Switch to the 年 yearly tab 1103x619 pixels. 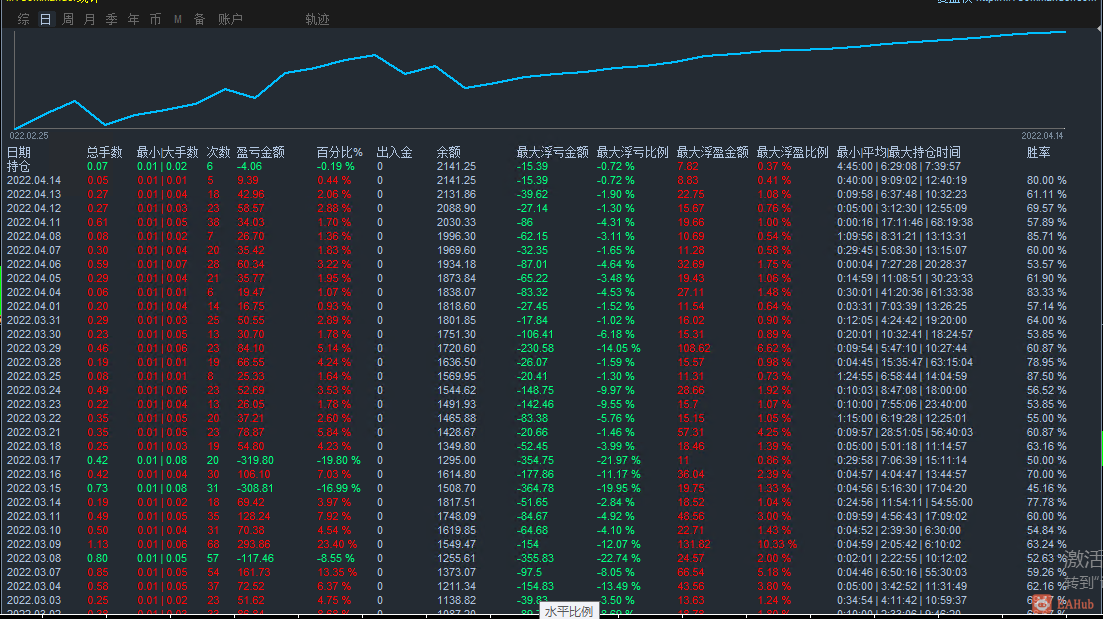[x=134, y=19]
